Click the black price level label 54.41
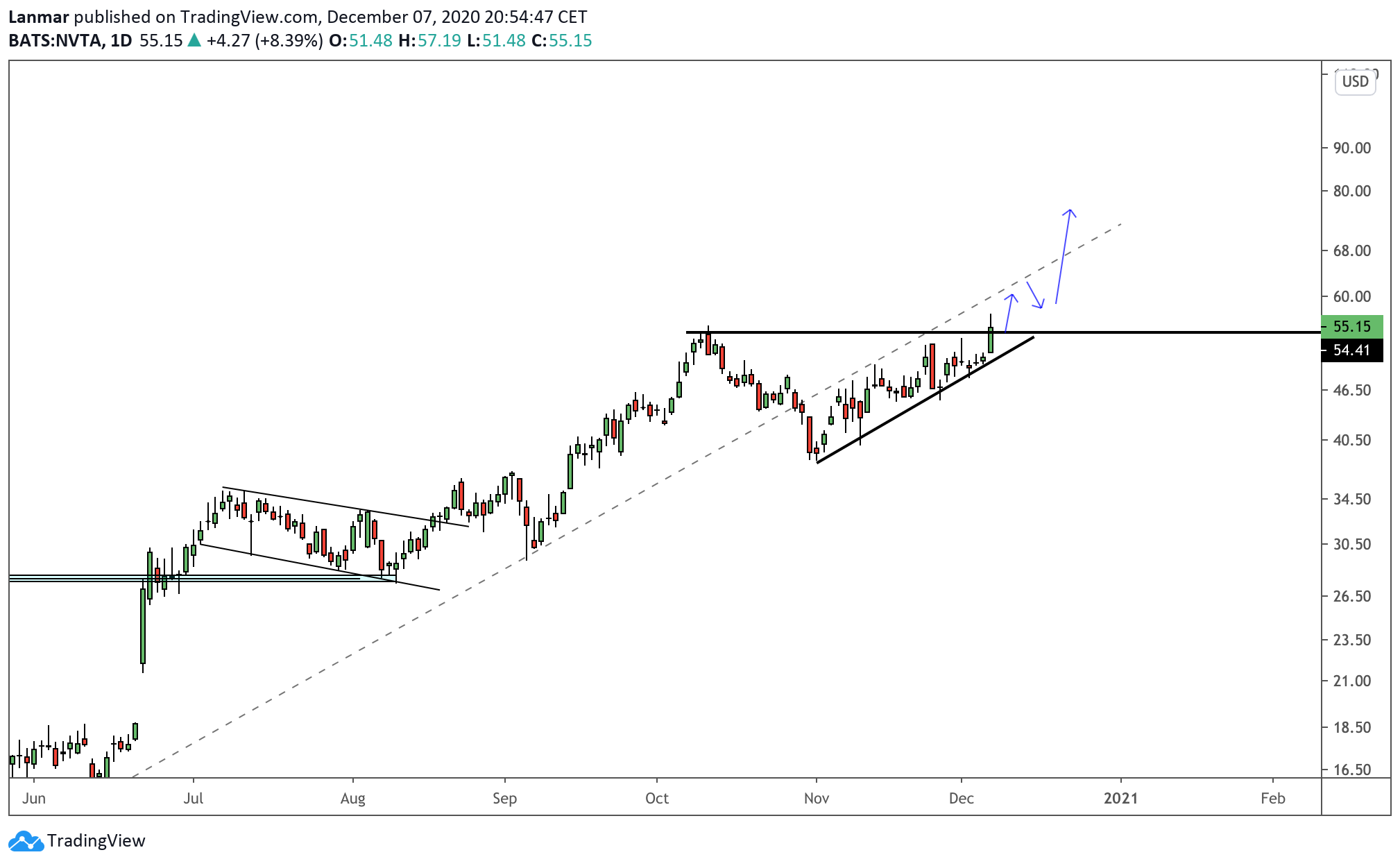The image size is (1400, 866). click(1352, 350)
